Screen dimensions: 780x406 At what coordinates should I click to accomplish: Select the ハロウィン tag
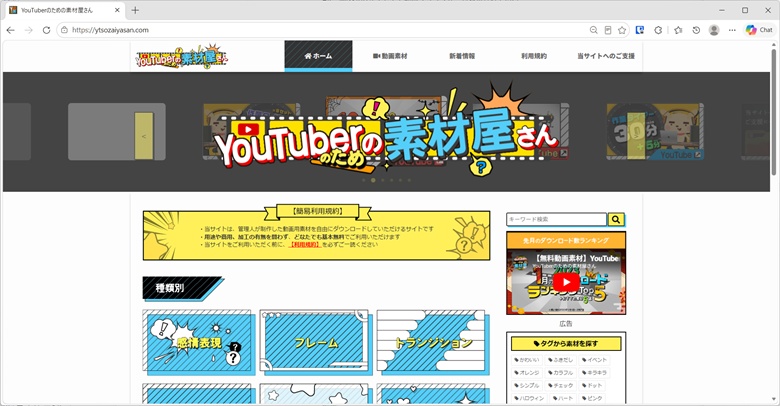tap(529, 399)
